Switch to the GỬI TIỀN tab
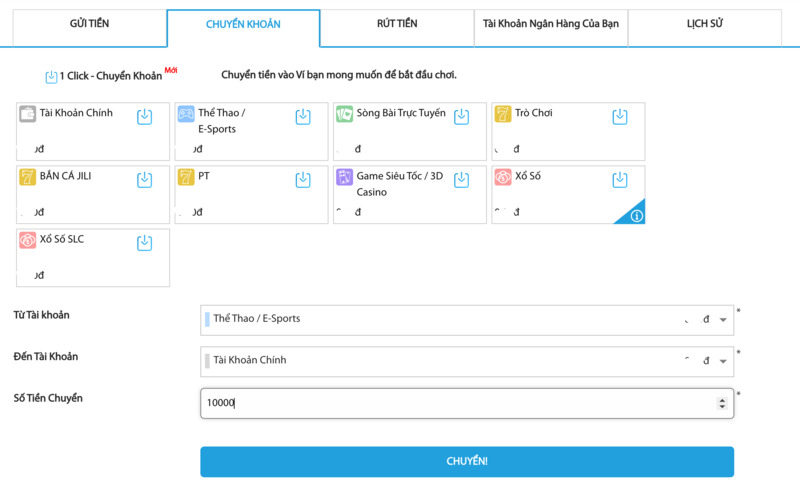The width and height of the screenshot is (800, 485). [90, 24]
